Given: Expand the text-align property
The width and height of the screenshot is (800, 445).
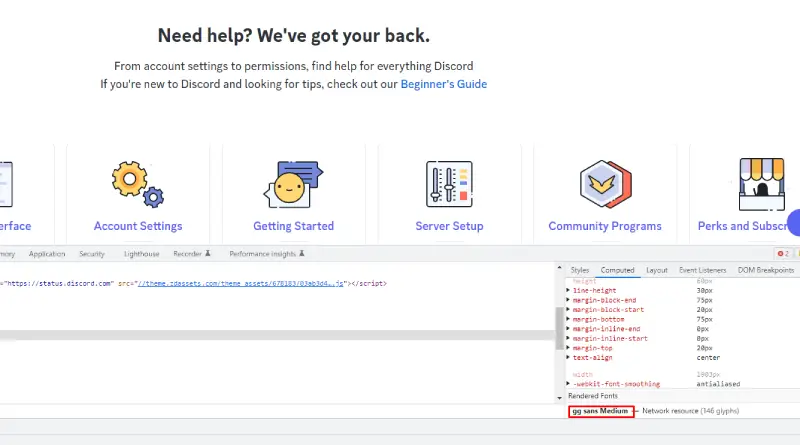Looking at the screenshot, I should tap(568, 358).
